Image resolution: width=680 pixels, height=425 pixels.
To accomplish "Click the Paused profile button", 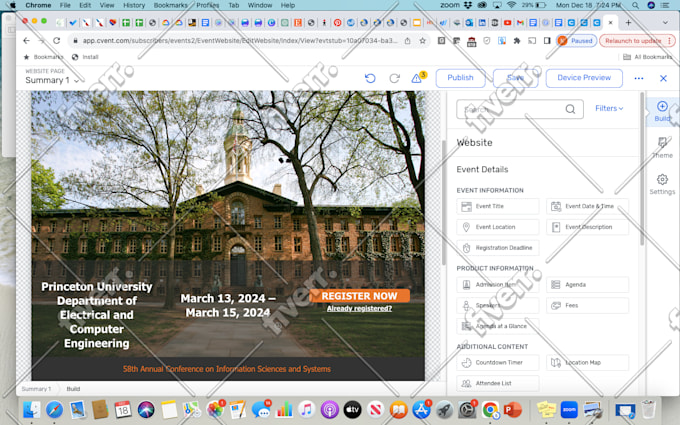I will coord(576,41).
